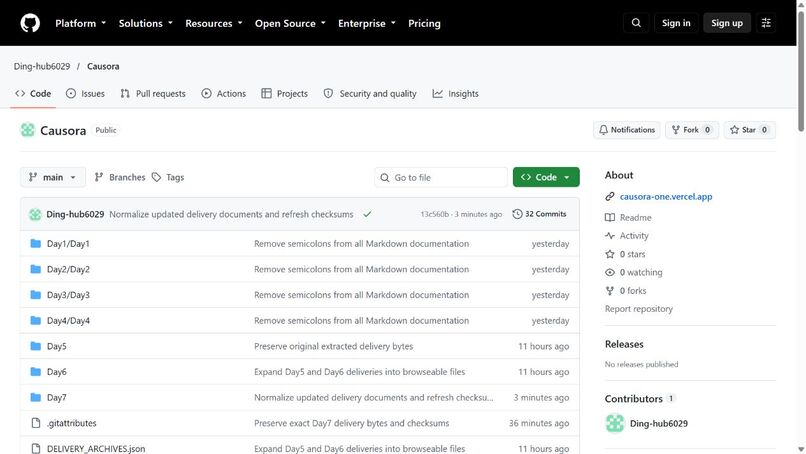Open commit hash 13c560b
806x454 pixels.
coord(434,214)
